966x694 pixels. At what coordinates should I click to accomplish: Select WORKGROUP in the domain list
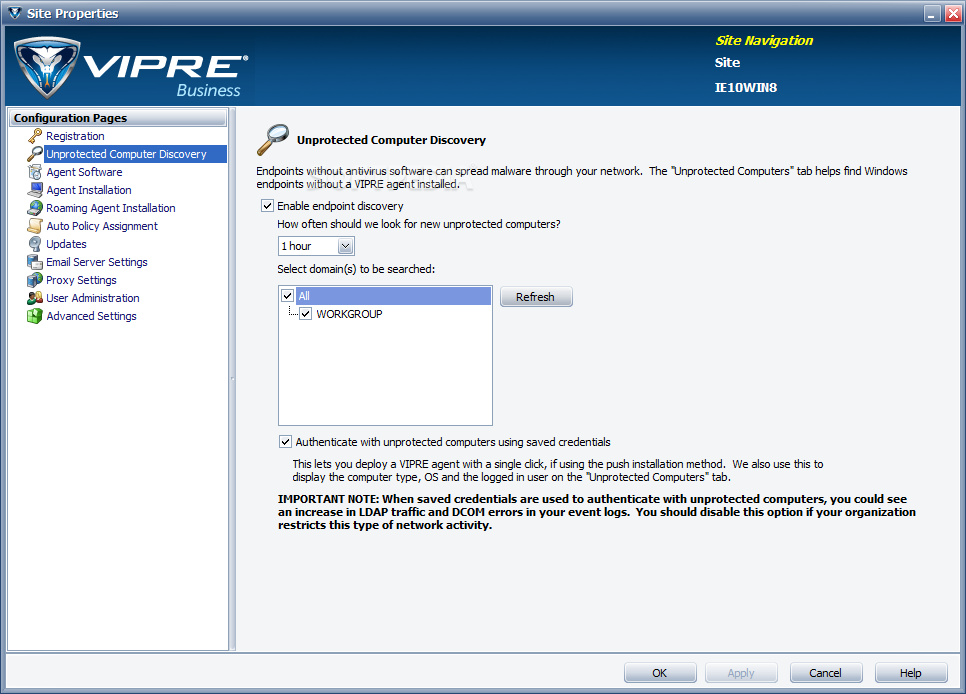pyautogui.click(x=349, y=314)
